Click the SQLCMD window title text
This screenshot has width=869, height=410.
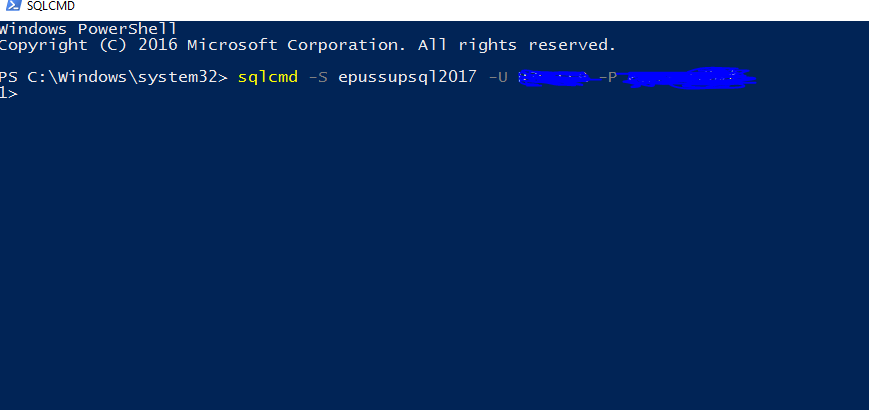click(51, 6)
